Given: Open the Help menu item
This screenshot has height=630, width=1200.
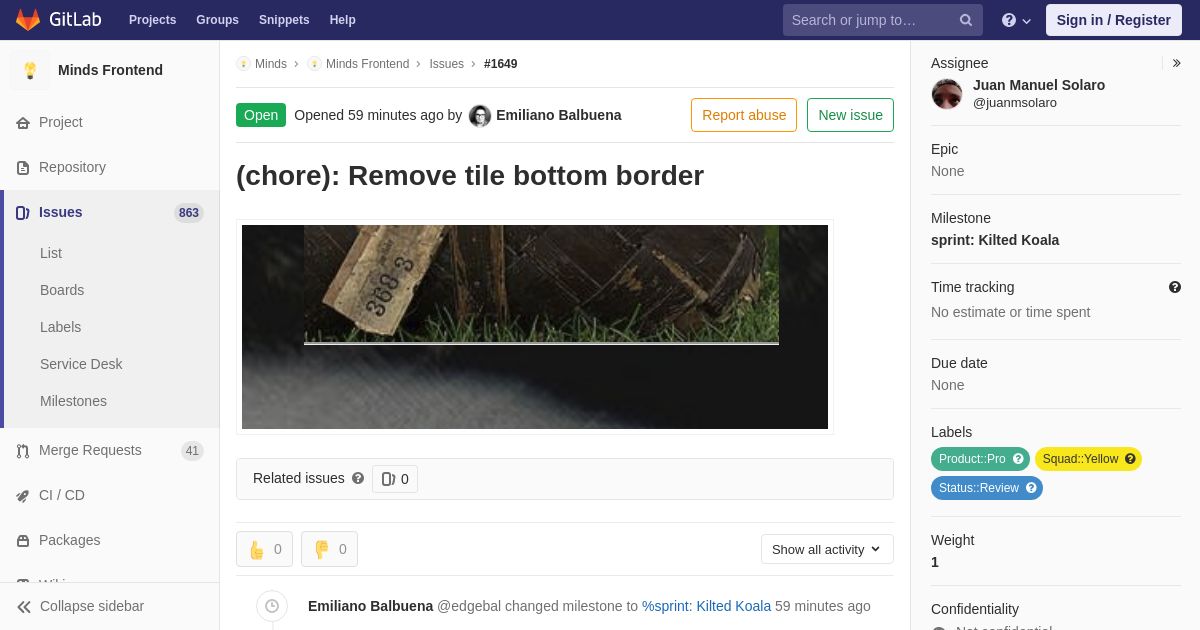Looking at the screenshot, I should [343, 20].
